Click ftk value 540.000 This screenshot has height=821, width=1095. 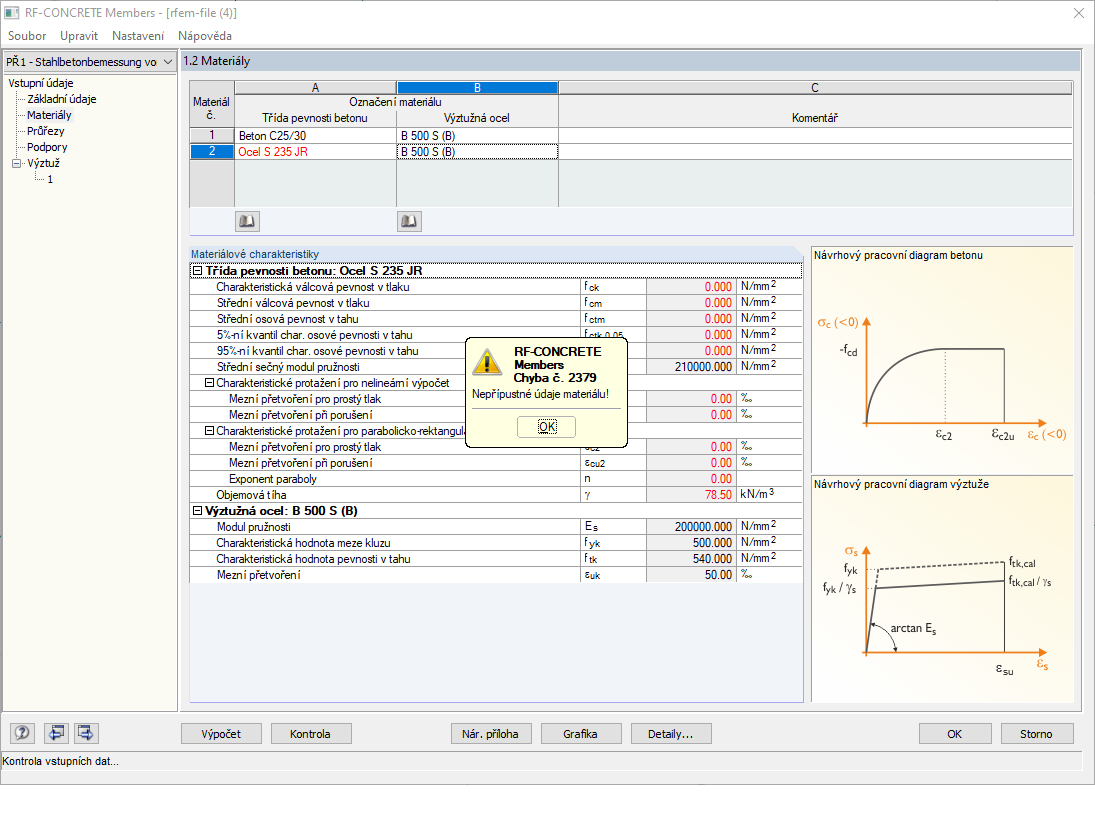pyautogui.click(x=691, y=559)
